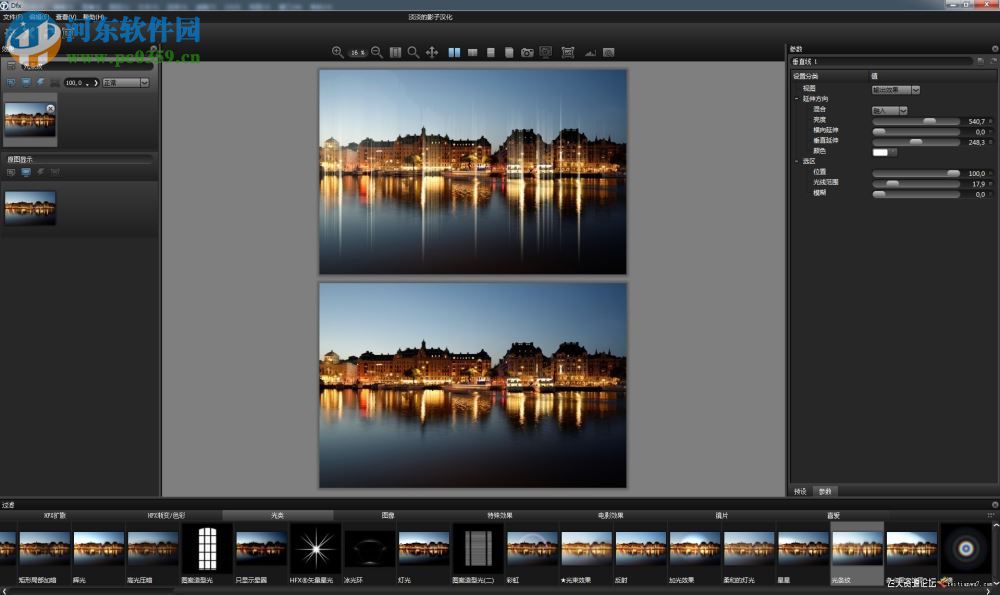Switch to side-by-side comparison view

(455, 52)
